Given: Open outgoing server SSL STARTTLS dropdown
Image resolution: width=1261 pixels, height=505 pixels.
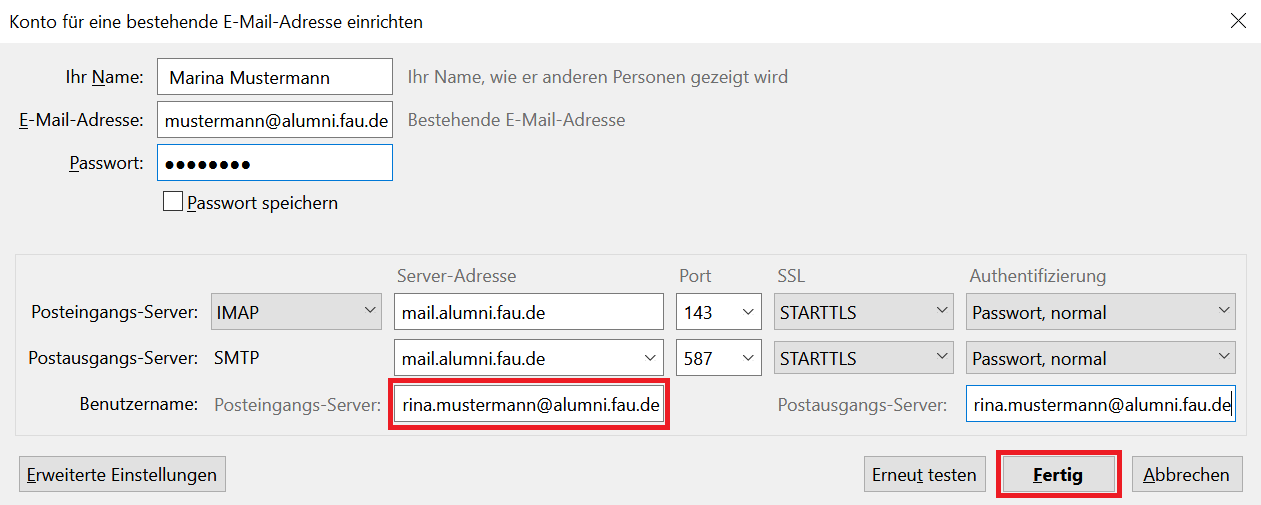Looking at the screenshot, I should (x=864, y=358).
